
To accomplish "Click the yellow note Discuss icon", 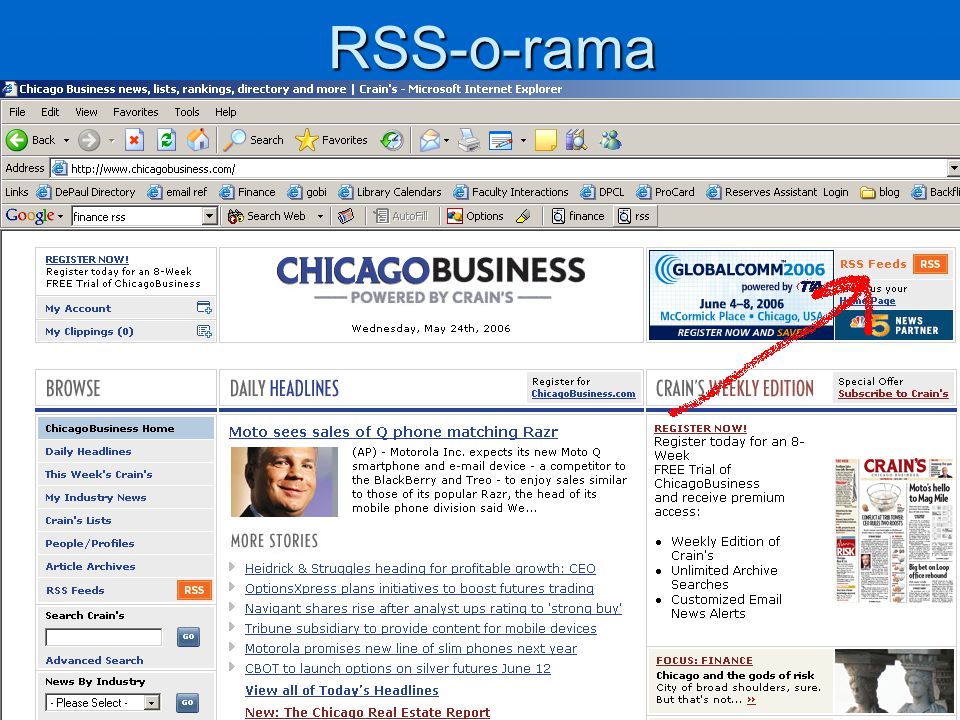I will 546,140.
